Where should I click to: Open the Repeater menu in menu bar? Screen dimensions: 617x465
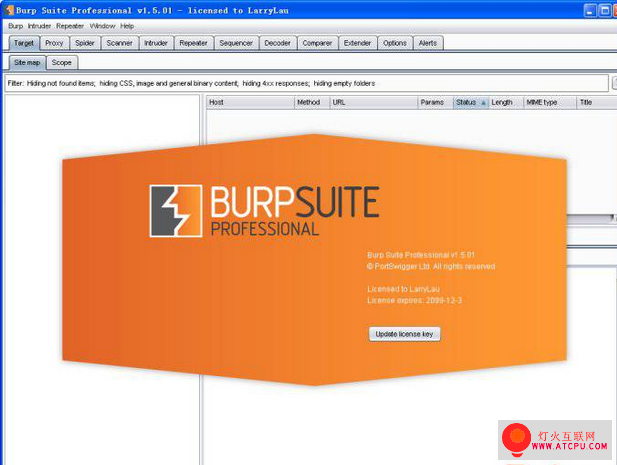click(70, 26)
